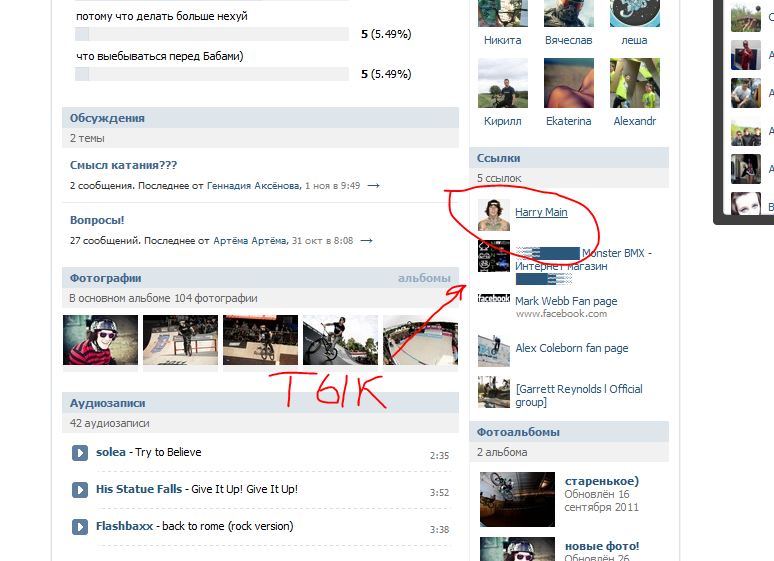Screen dimensions: 774x561
Task: Open first photo of helmeted rider in sunglasses
Action: [101, 340]
